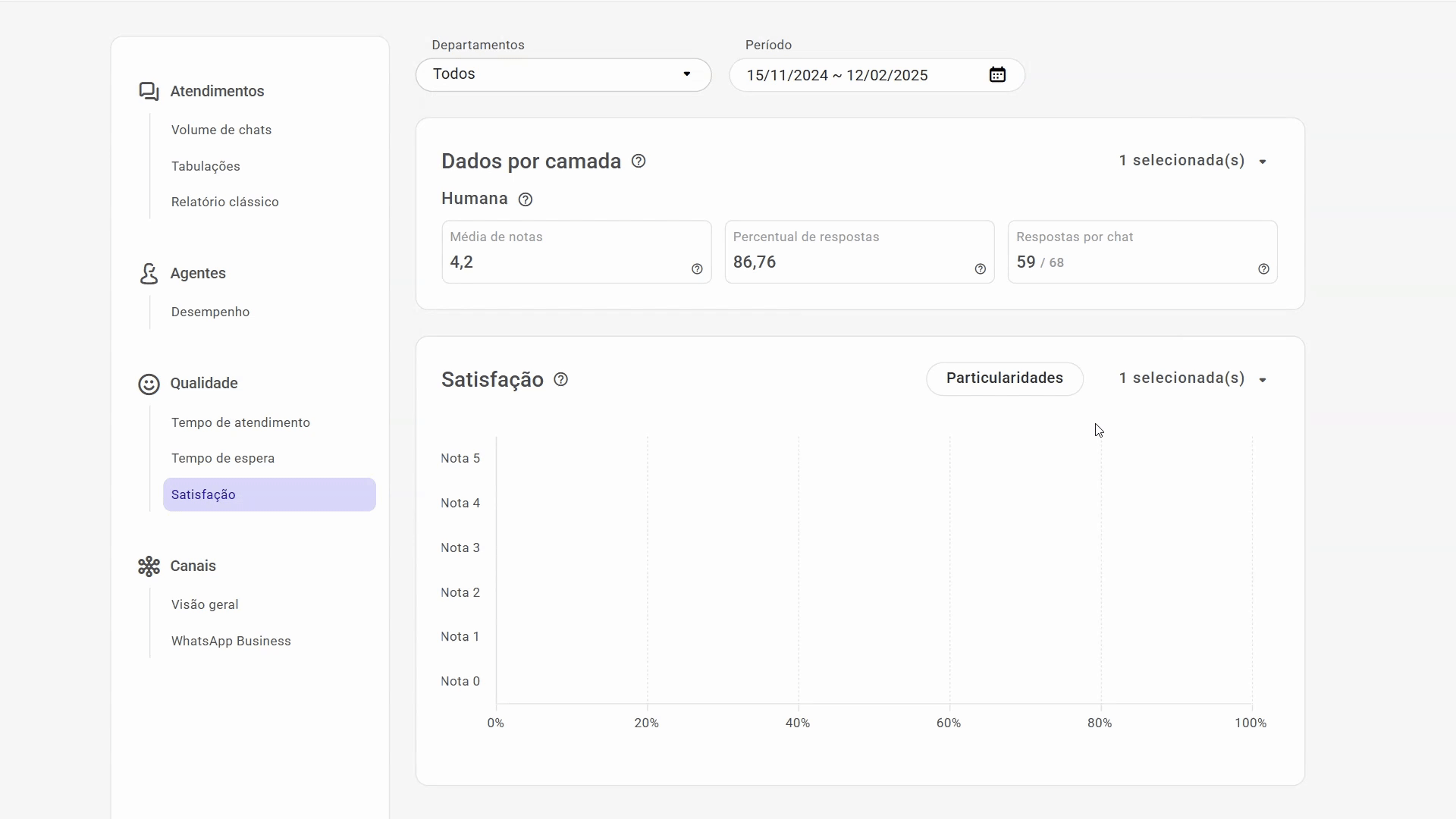Click the arrow in the Departamentos dropdown
The width and height of the screenshot is (1456, 819).
pyautogui.click(x=686, y=74)
